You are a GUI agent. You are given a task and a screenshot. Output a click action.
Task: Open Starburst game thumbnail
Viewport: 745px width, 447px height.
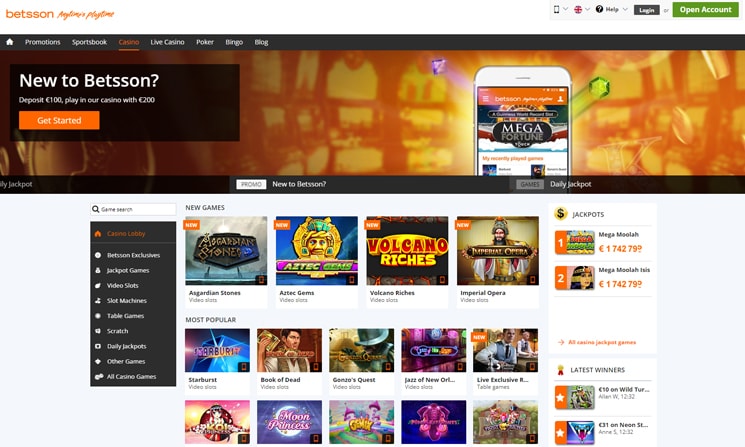[218, 351]
